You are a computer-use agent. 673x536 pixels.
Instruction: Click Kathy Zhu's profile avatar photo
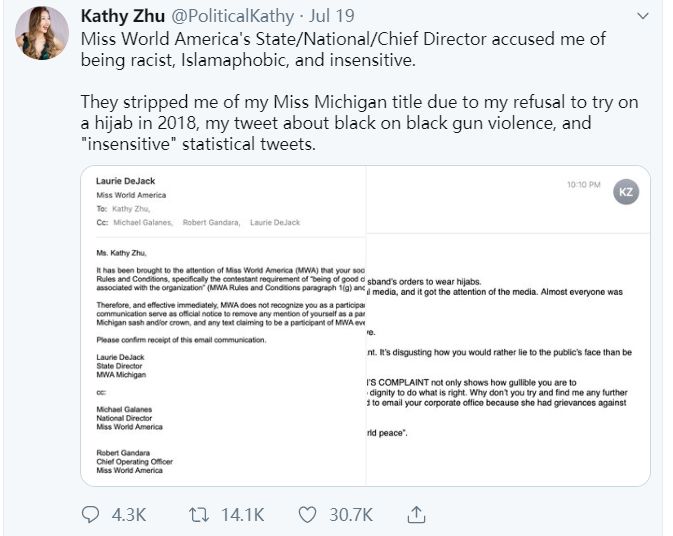pyautogui.click(x=42, y=33)
